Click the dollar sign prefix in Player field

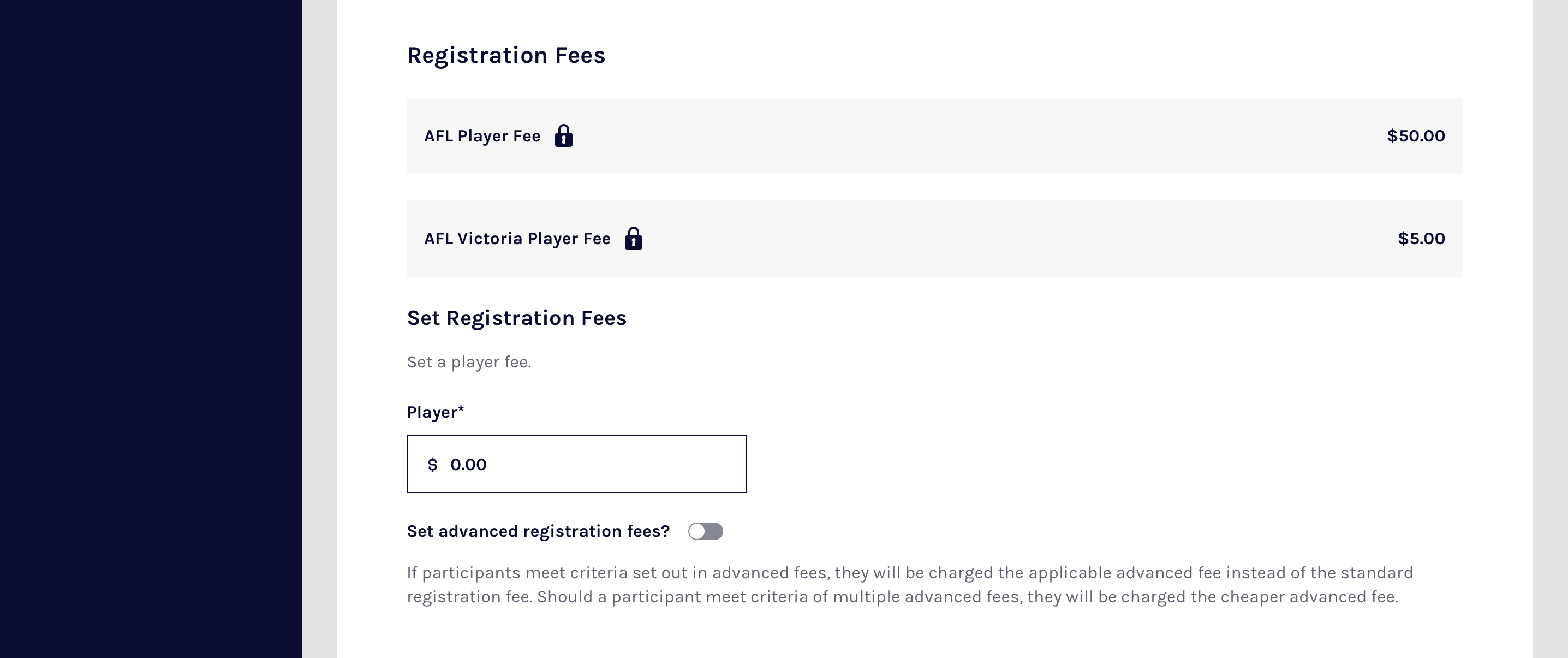point(432,465)
